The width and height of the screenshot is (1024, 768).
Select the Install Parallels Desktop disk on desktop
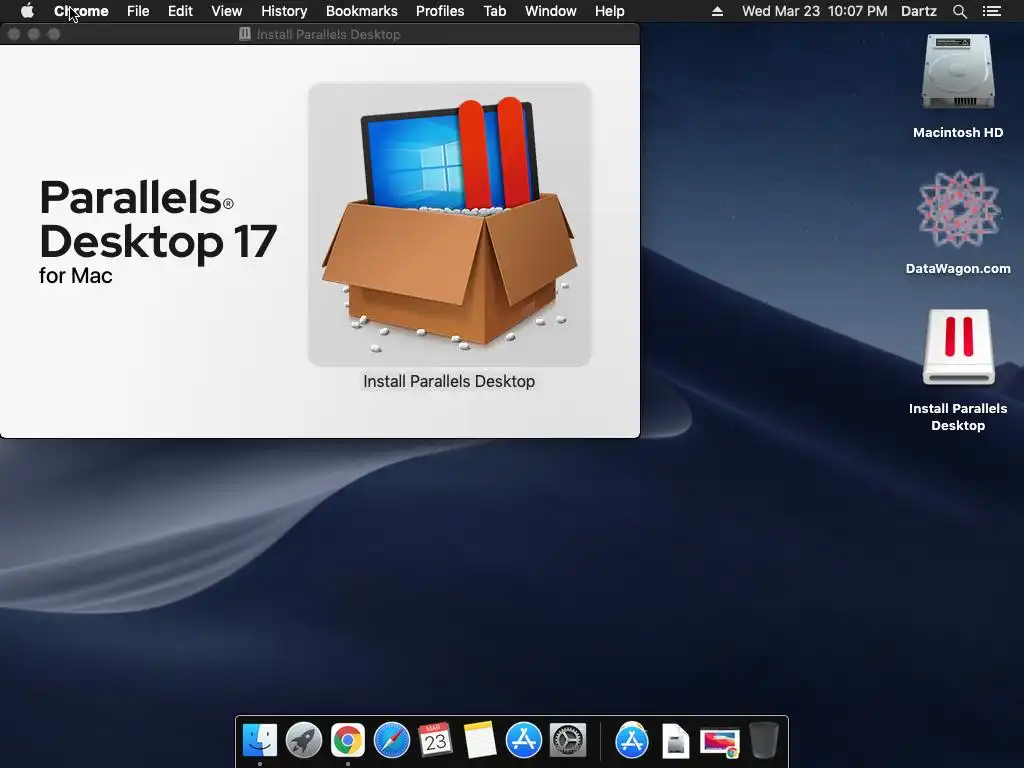point(958,347)
